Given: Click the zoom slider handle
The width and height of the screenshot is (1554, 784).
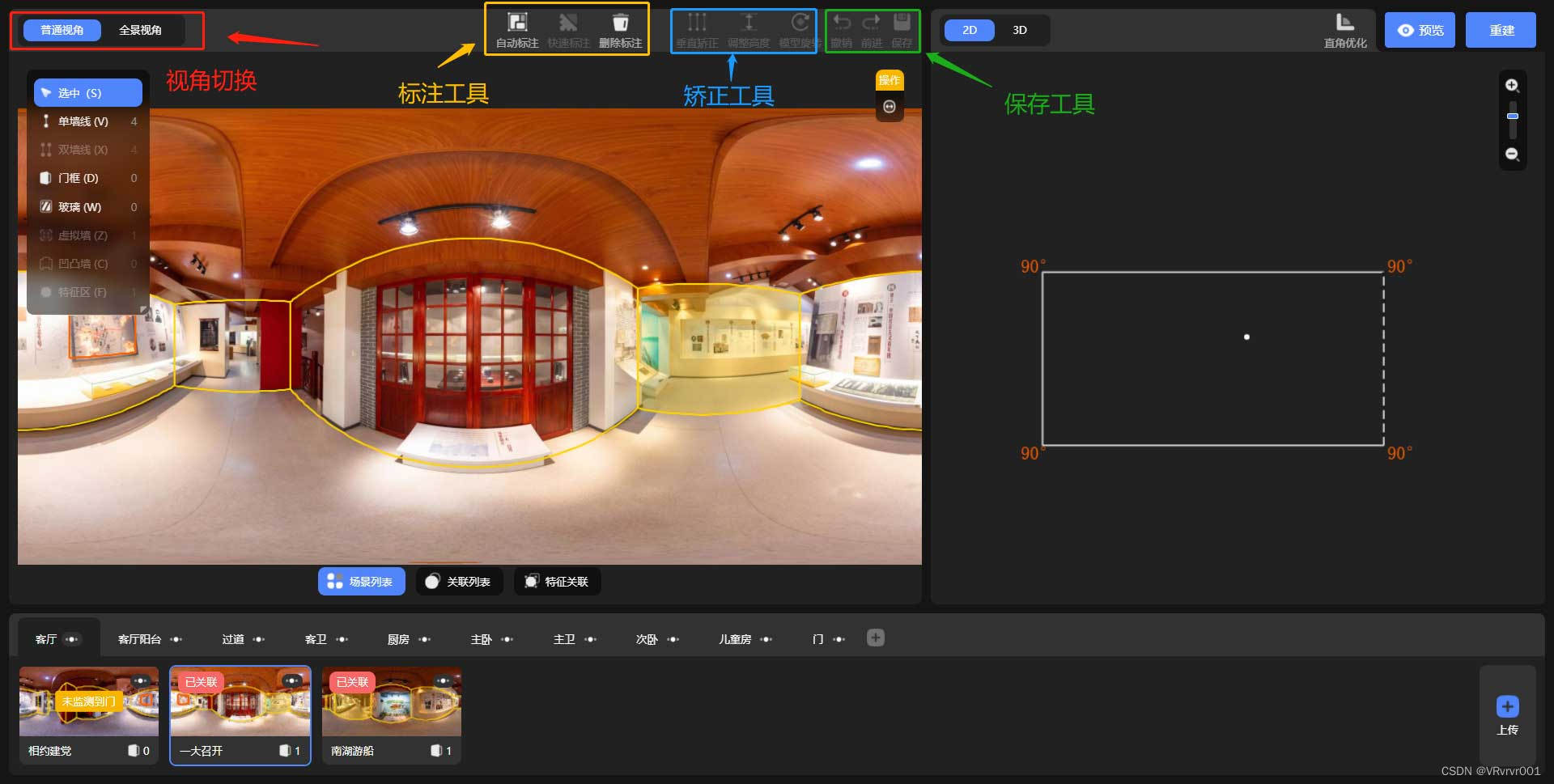Looking at the screenshot, I should point(1512,117).
